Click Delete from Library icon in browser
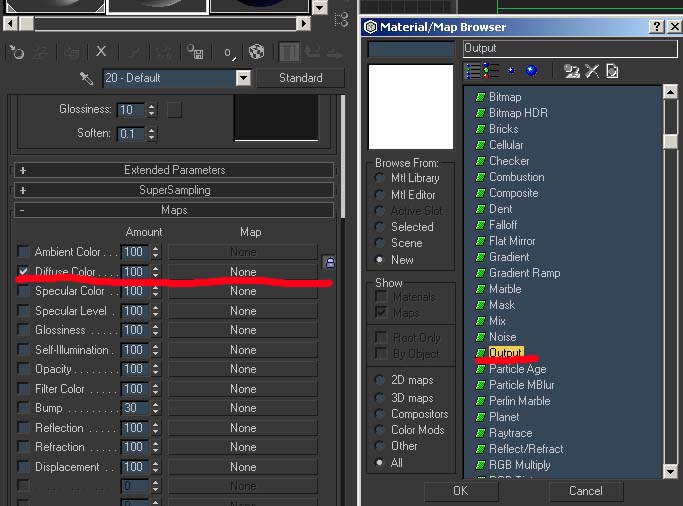Viewport: 683px width, 506px height. pyautogui.click(x=592, y=71)
